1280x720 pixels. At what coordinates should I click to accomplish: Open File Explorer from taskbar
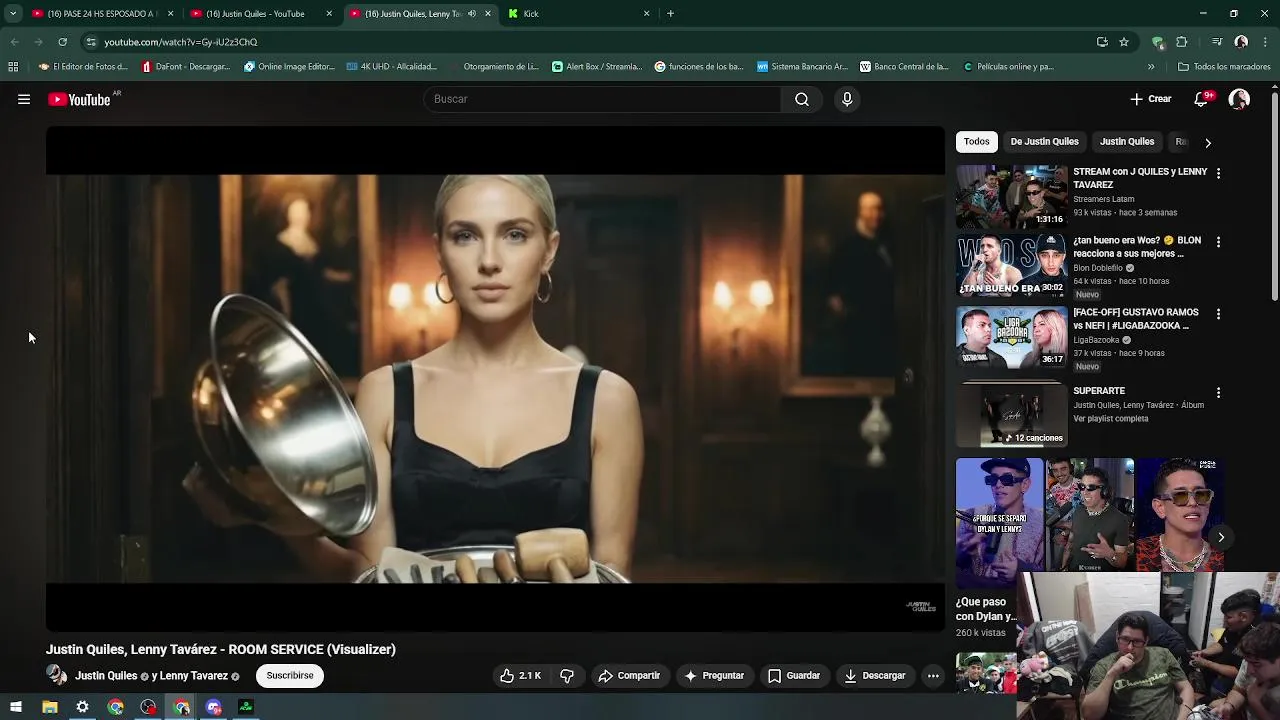tap(49, 707)
